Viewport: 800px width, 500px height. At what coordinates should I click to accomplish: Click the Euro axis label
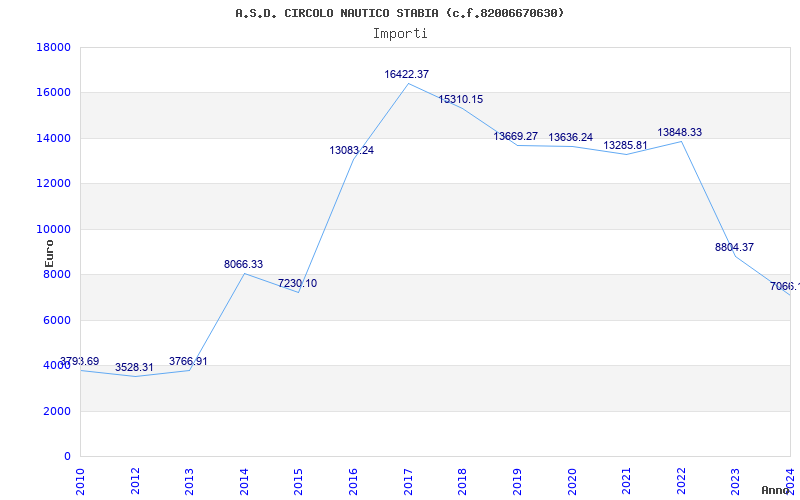coord(49,253)
